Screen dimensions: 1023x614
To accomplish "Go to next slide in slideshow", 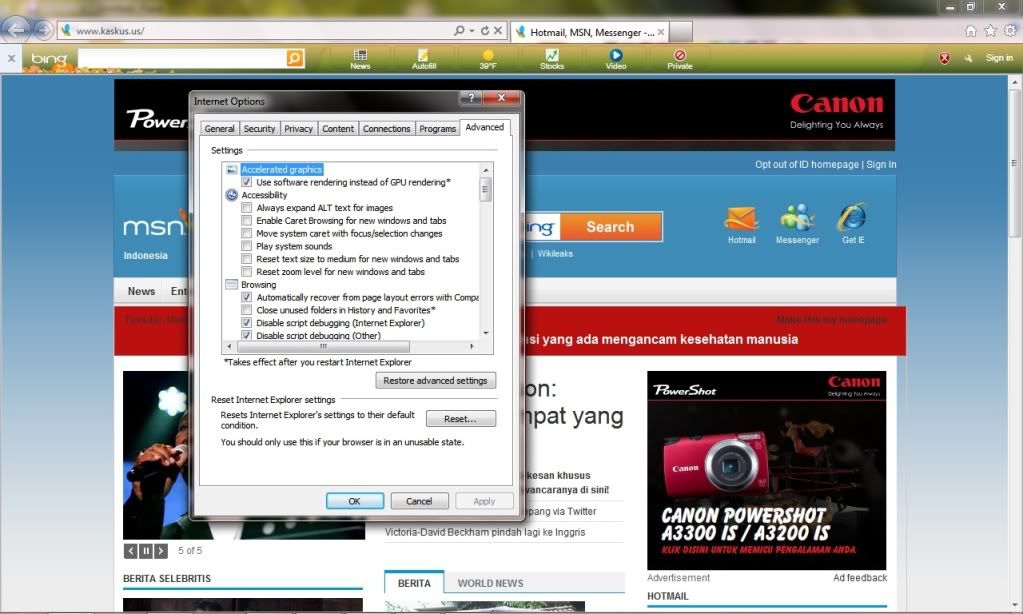I will tap(161, 551).
